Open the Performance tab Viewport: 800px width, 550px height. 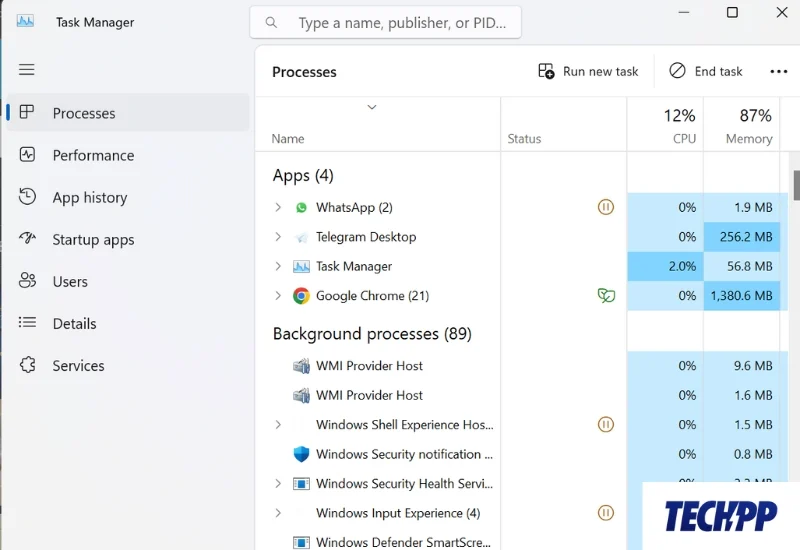[93, 156]
